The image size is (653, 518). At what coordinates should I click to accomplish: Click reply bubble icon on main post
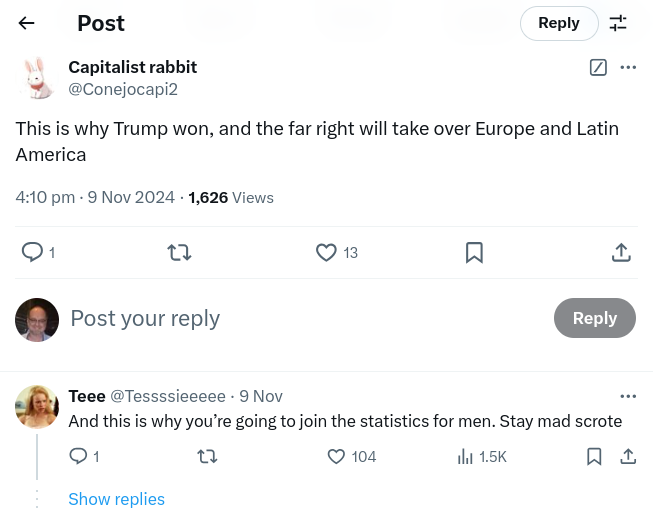coord(32,253)
